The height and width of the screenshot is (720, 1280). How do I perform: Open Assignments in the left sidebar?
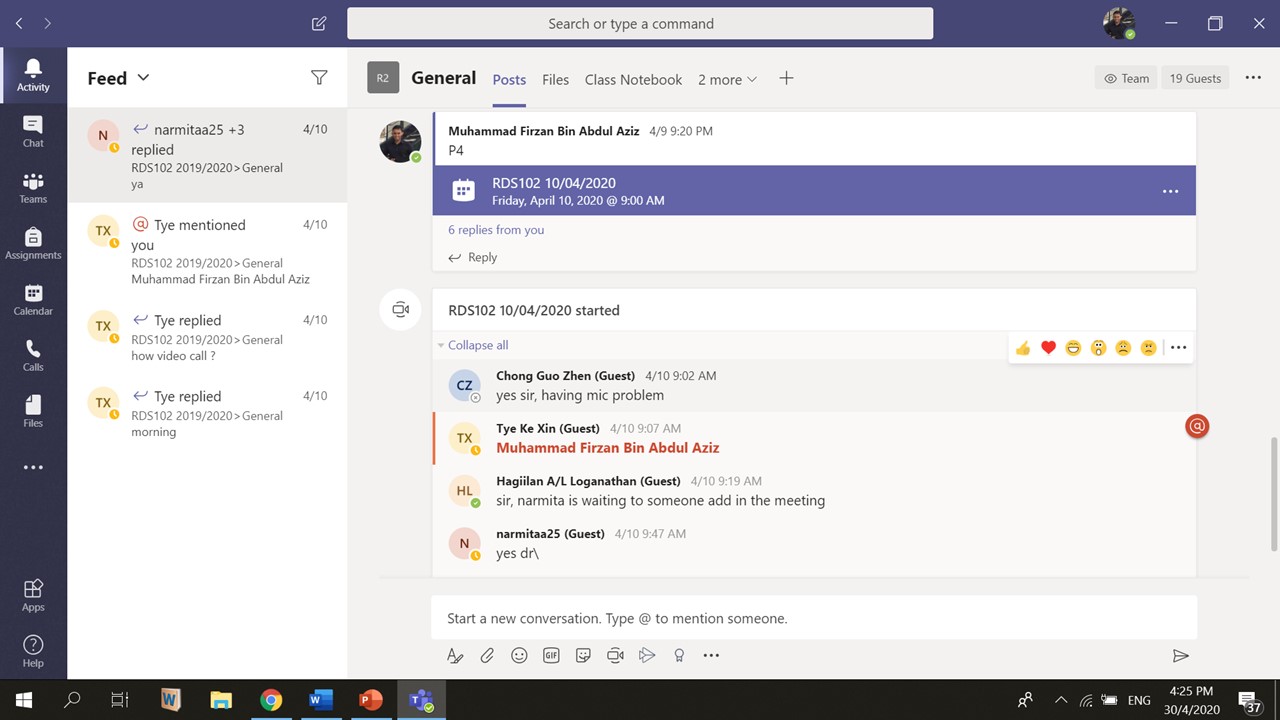coord(33,243)
